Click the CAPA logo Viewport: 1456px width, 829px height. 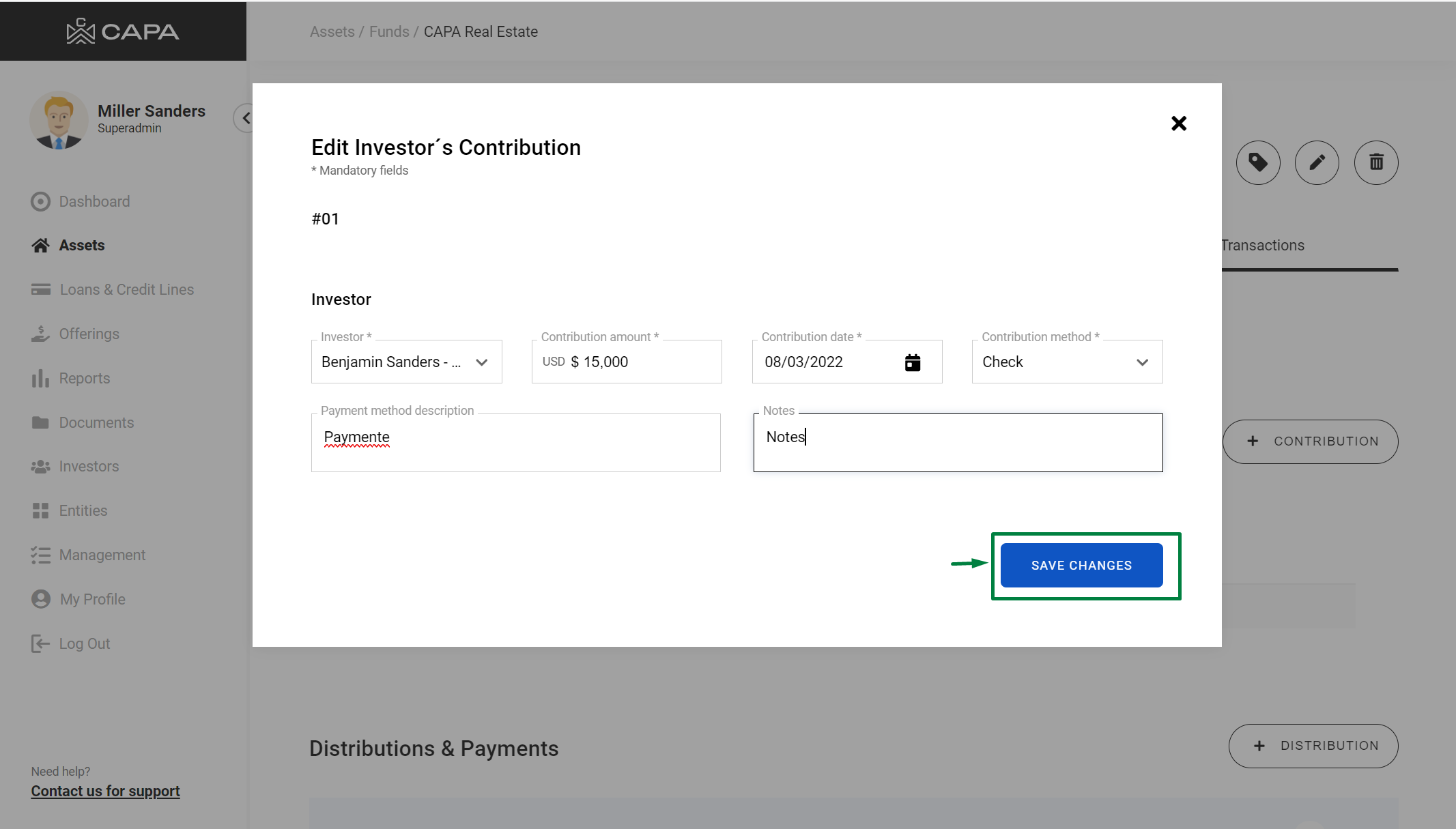click(x=123, y=31)
